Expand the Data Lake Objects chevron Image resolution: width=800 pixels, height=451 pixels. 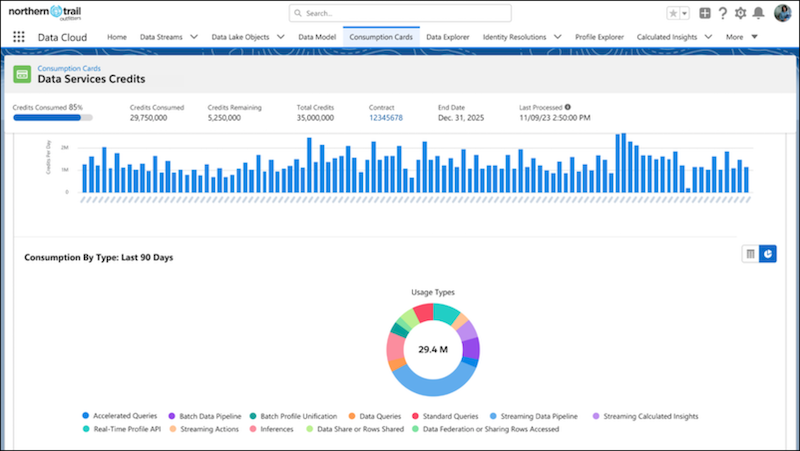click(281, 37)
